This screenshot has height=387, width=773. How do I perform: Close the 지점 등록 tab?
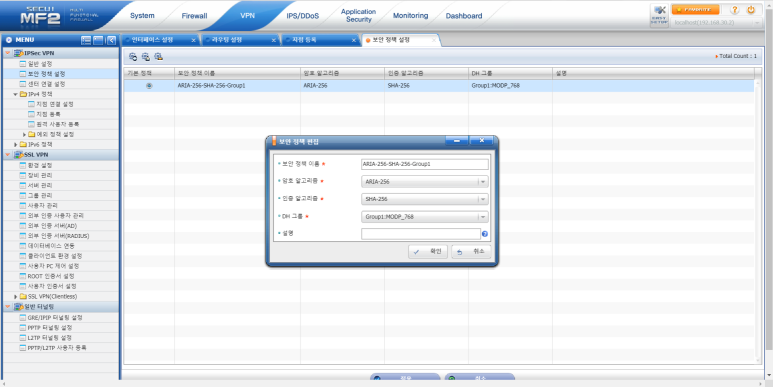pos(353,40)
